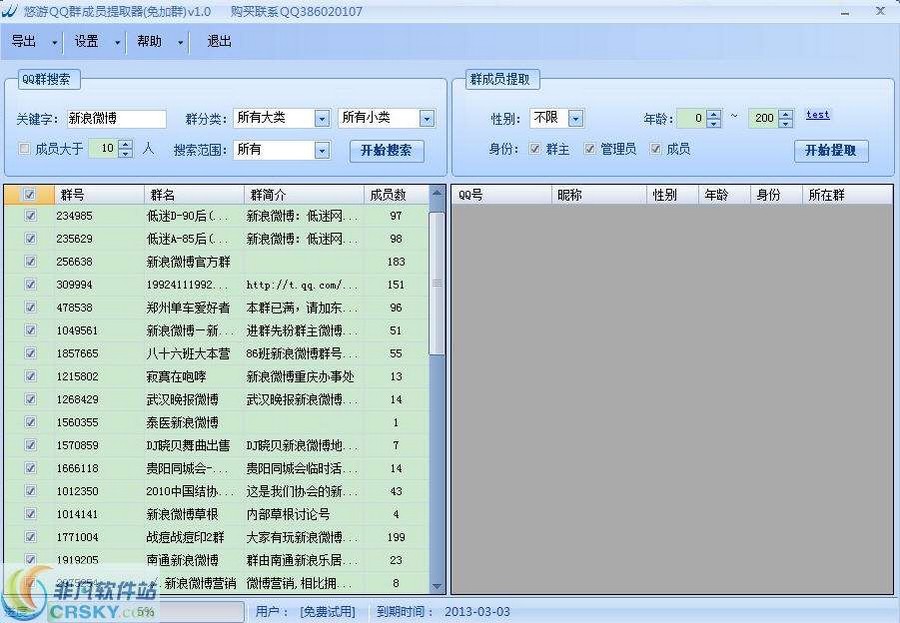Toggle the 管理员 checkbox
Viewport: 900px width, 623px height.
(589, 149)
